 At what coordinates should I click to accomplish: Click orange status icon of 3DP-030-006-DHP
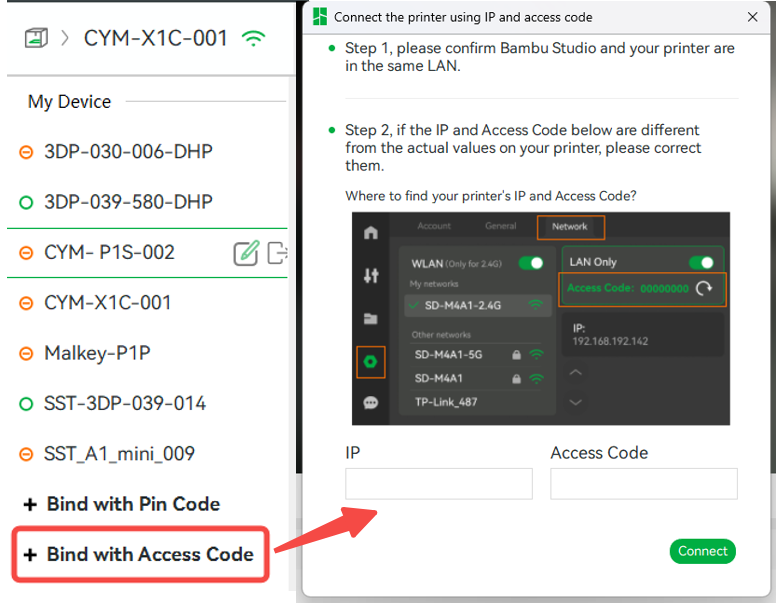pyautogui.click(x=26, y=152)
